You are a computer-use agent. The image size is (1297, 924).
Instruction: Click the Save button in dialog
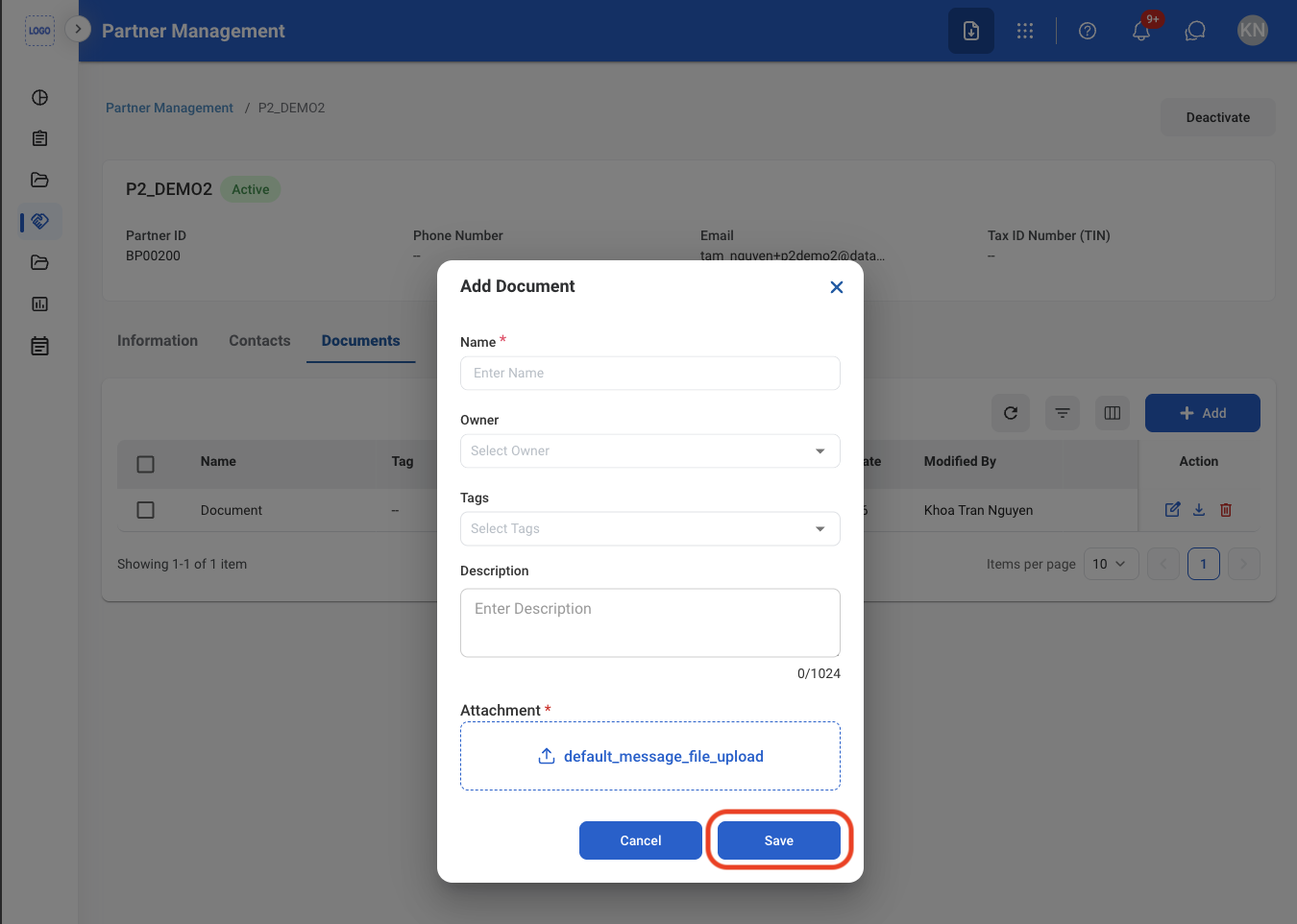779,840
